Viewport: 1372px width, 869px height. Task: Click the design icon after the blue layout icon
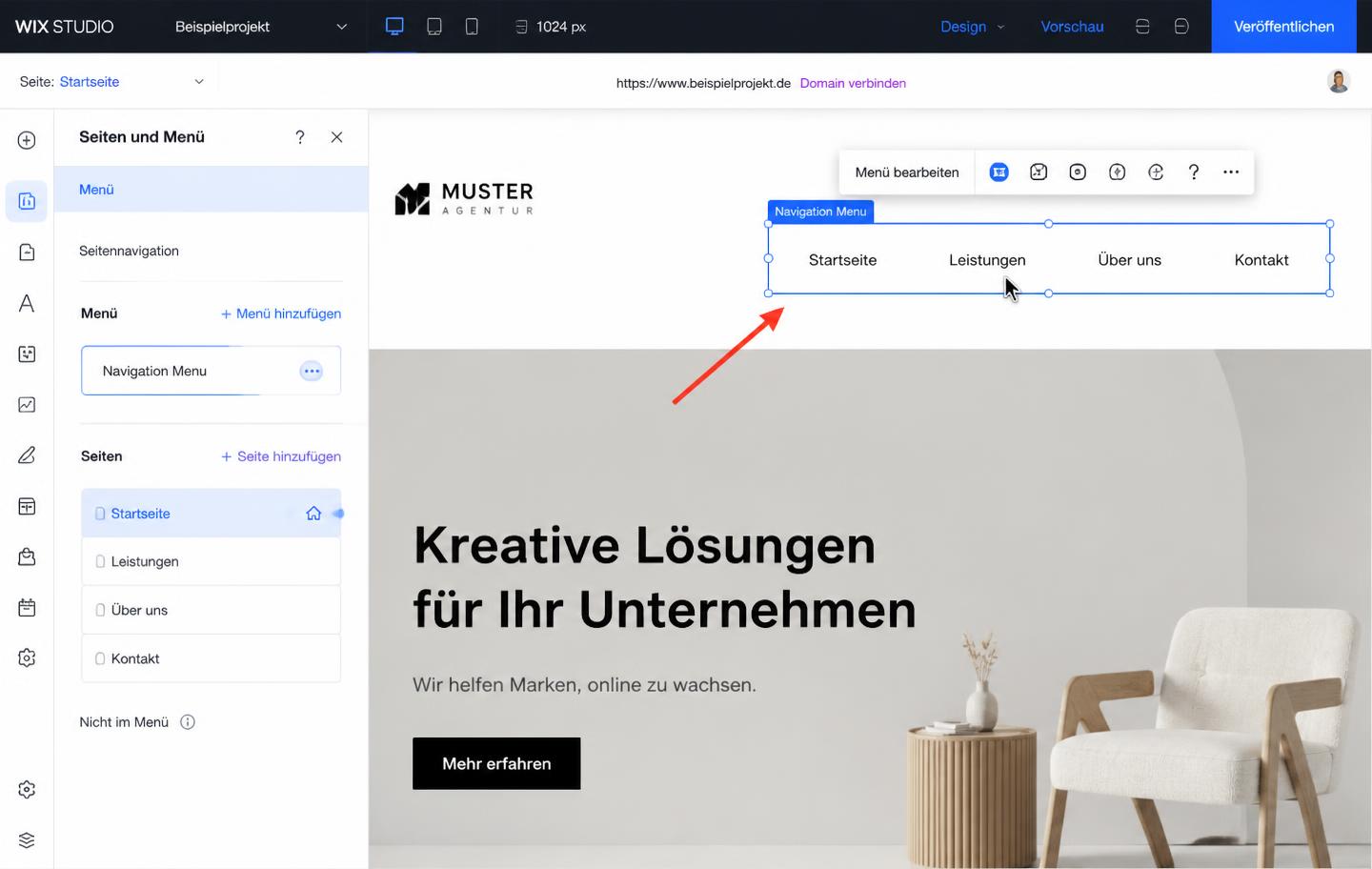pos(1039,172)
